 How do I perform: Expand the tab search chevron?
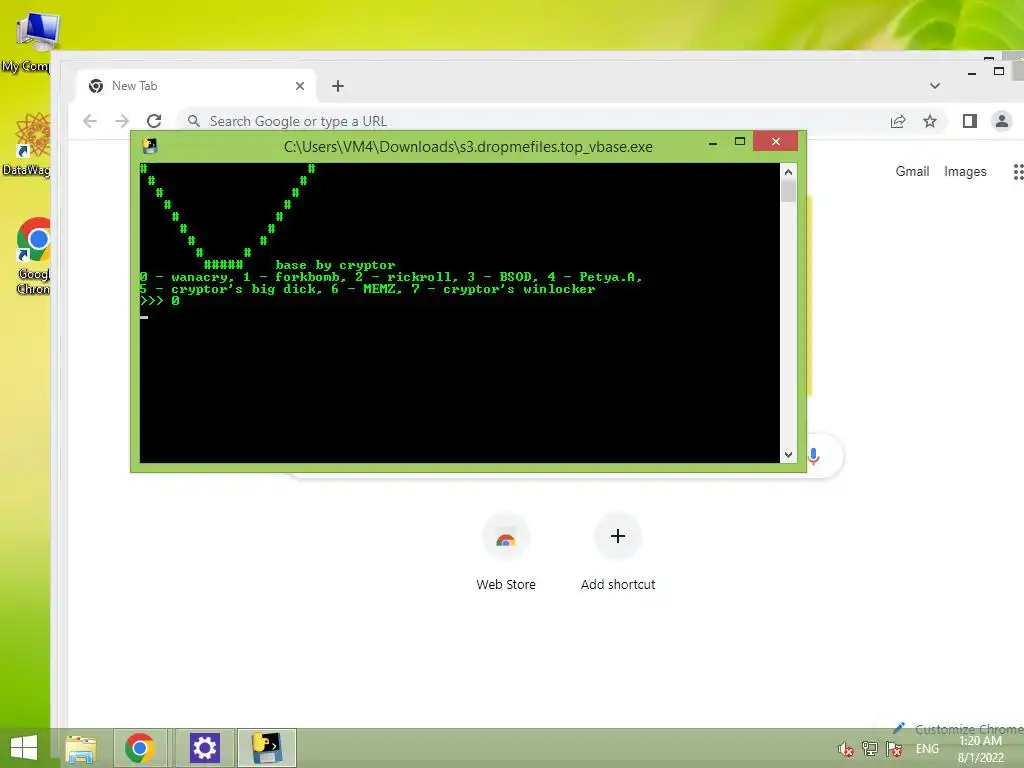(935, 86)
